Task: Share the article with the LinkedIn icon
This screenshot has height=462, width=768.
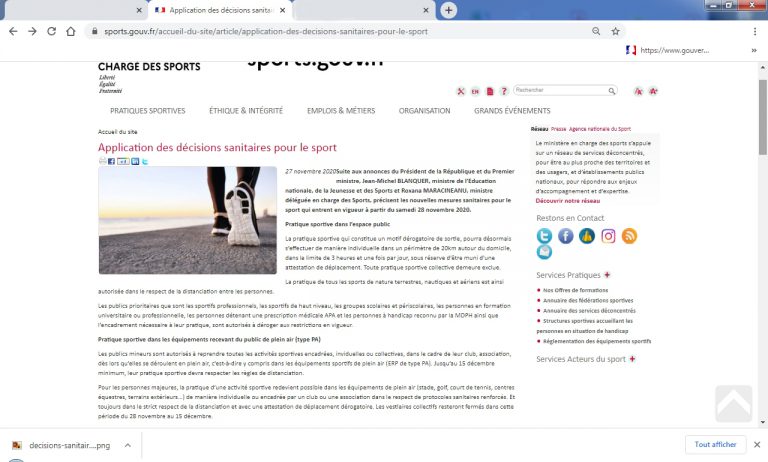Action: [135, 161]
